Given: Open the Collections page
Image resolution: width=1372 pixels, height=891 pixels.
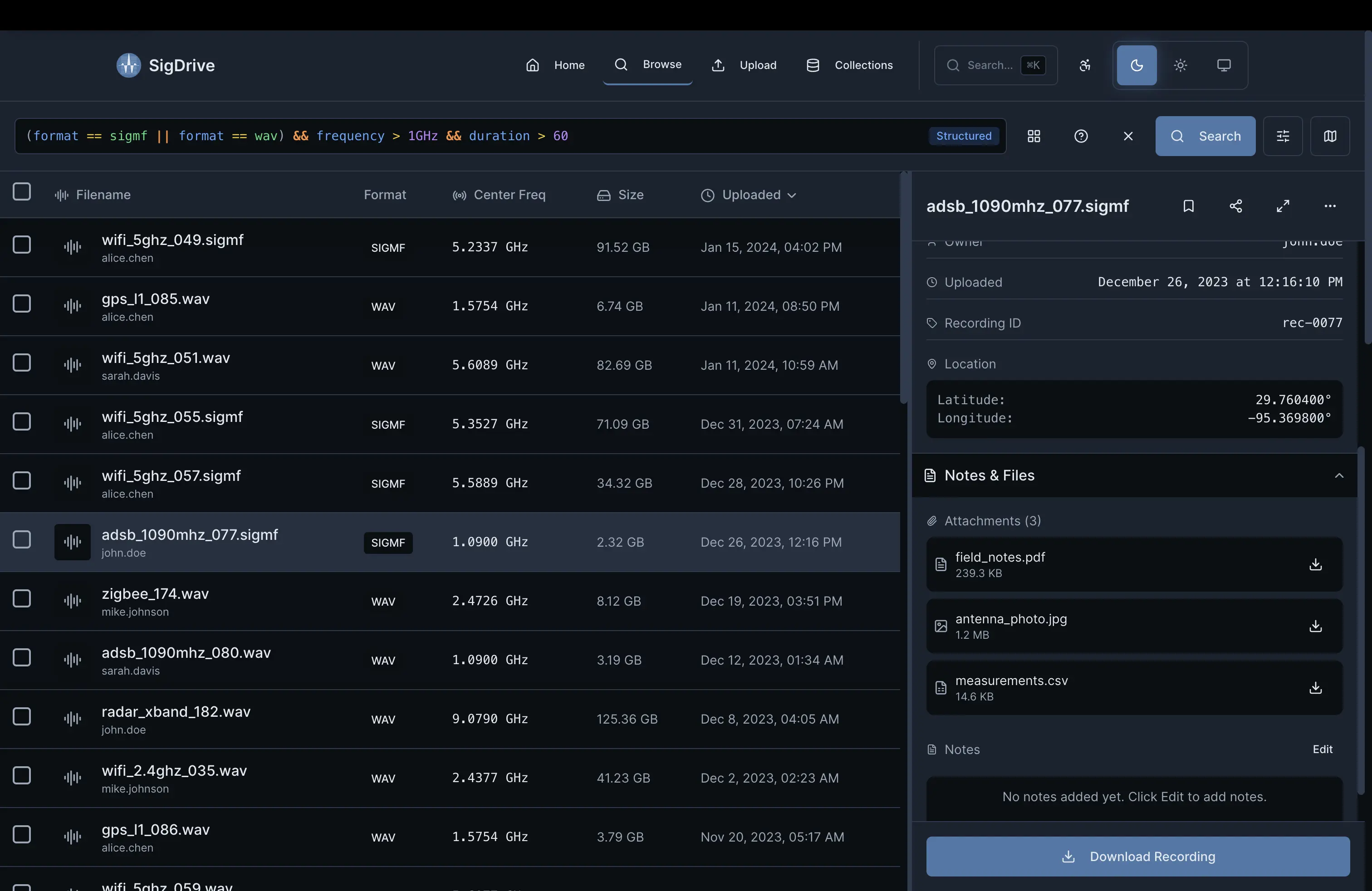Looking at the screenshot, I should tap(849, 65).
